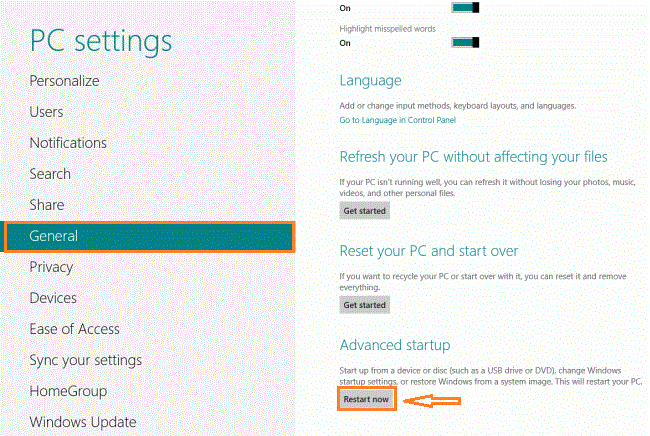
Task: Click the PC settings title
Action: click(x=101, y=41)
